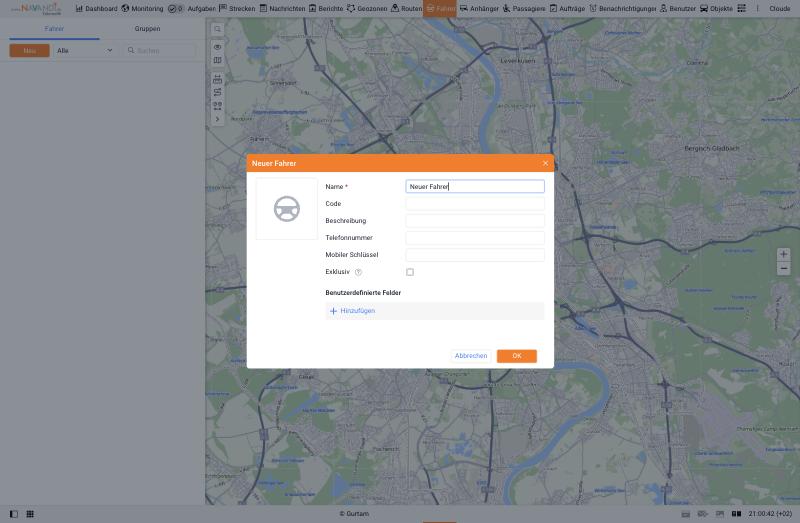Open the Strecken section

click(x=237, y=8)
